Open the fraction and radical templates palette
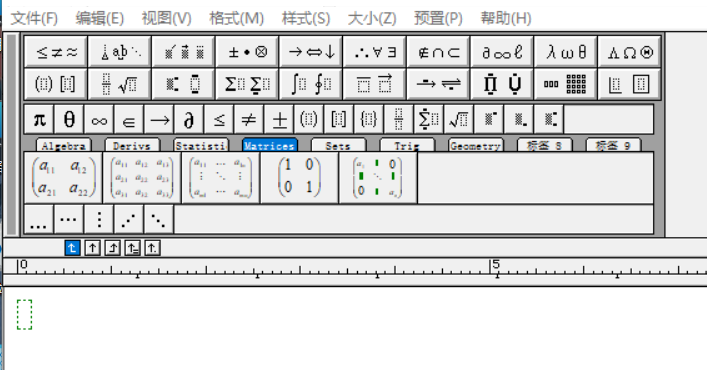The width and height of the screenshot is (707, 370). click(120, 84)
